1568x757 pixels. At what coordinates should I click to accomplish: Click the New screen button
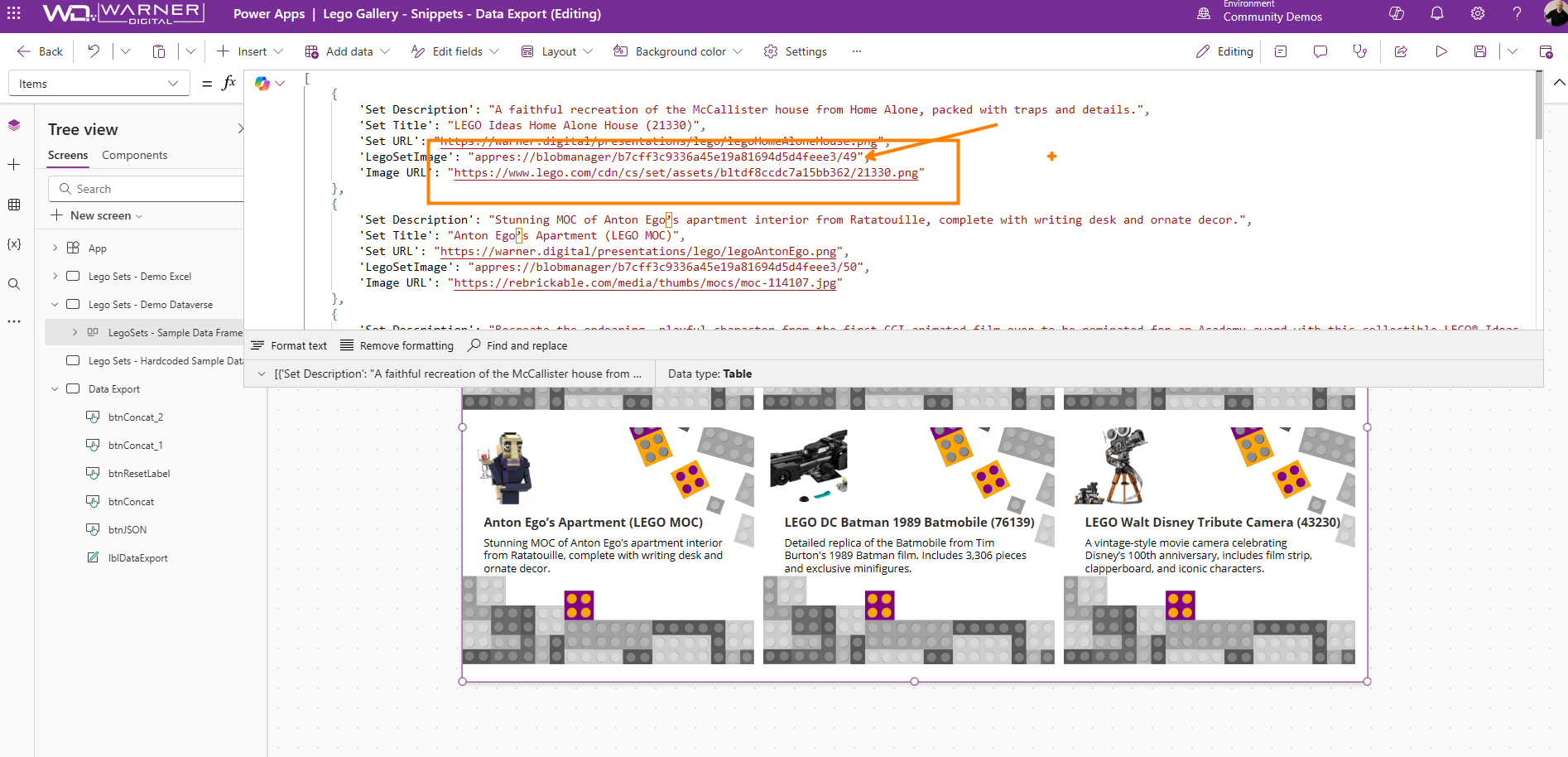pyautogui.click(x=96, y=215)
